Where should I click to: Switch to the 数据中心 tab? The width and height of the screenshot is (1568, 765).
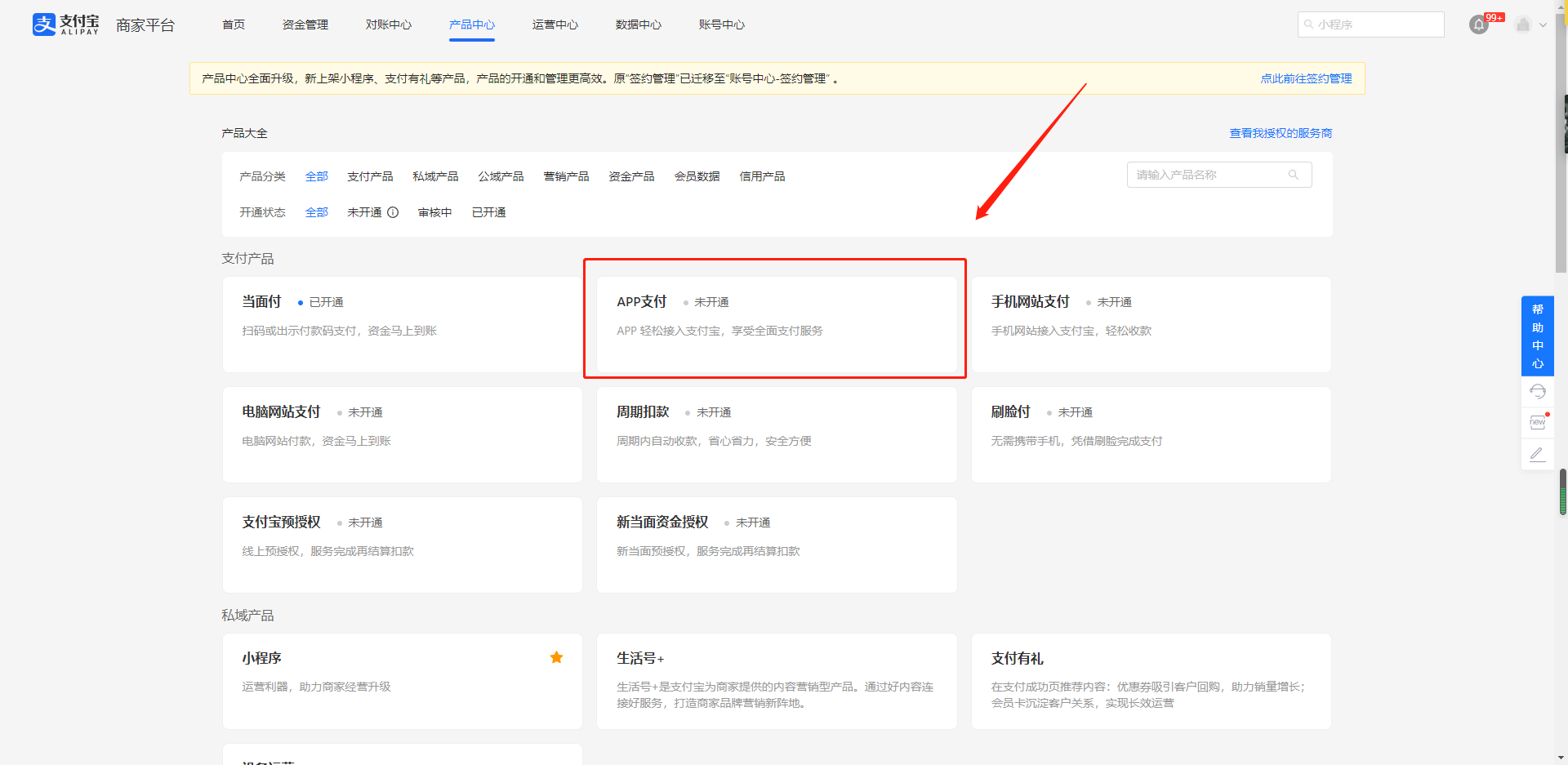(638, 24)
